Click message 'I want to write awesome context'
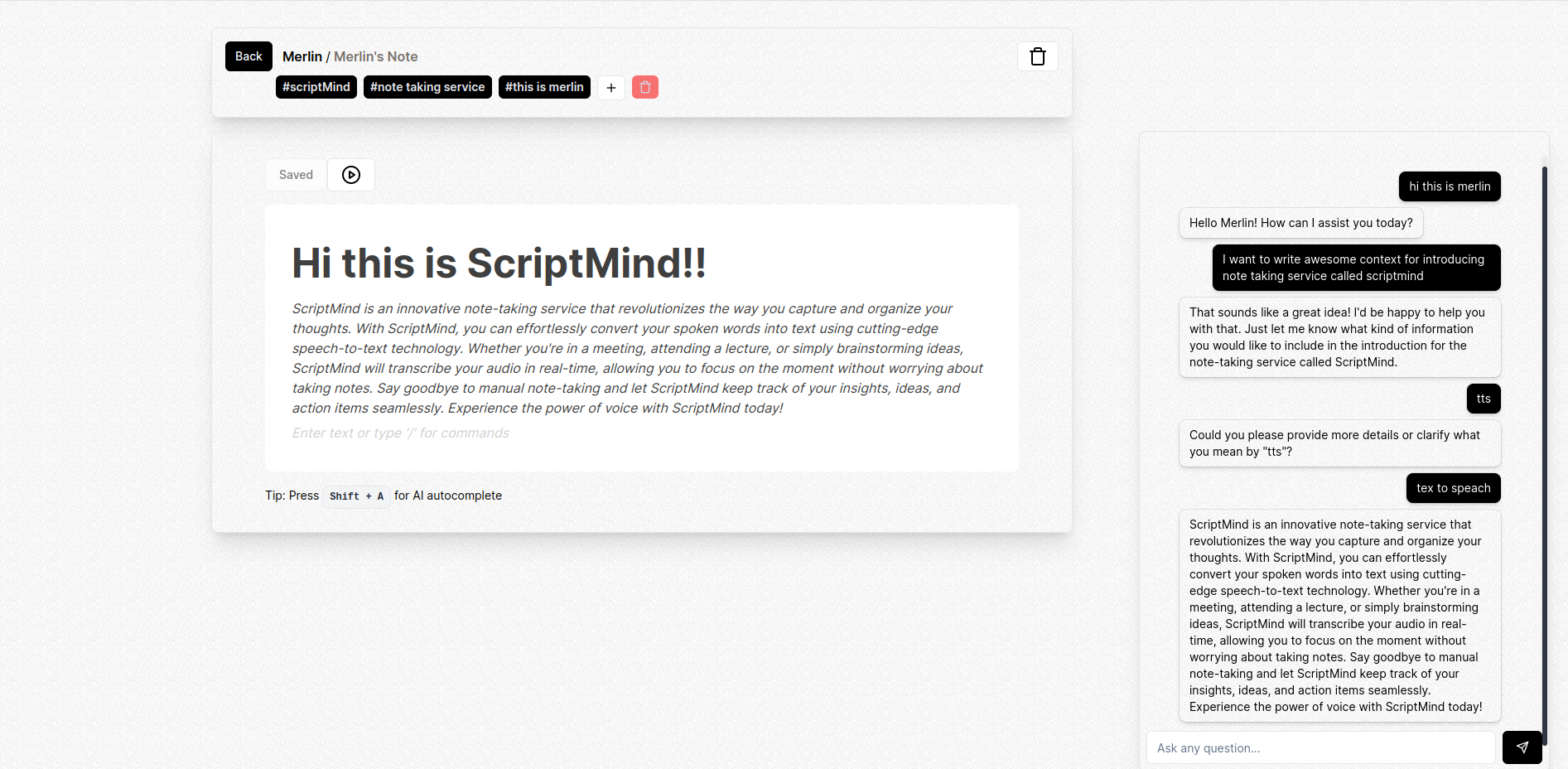The height and width of the screenshot is (769, 1568). point(1356,268)
